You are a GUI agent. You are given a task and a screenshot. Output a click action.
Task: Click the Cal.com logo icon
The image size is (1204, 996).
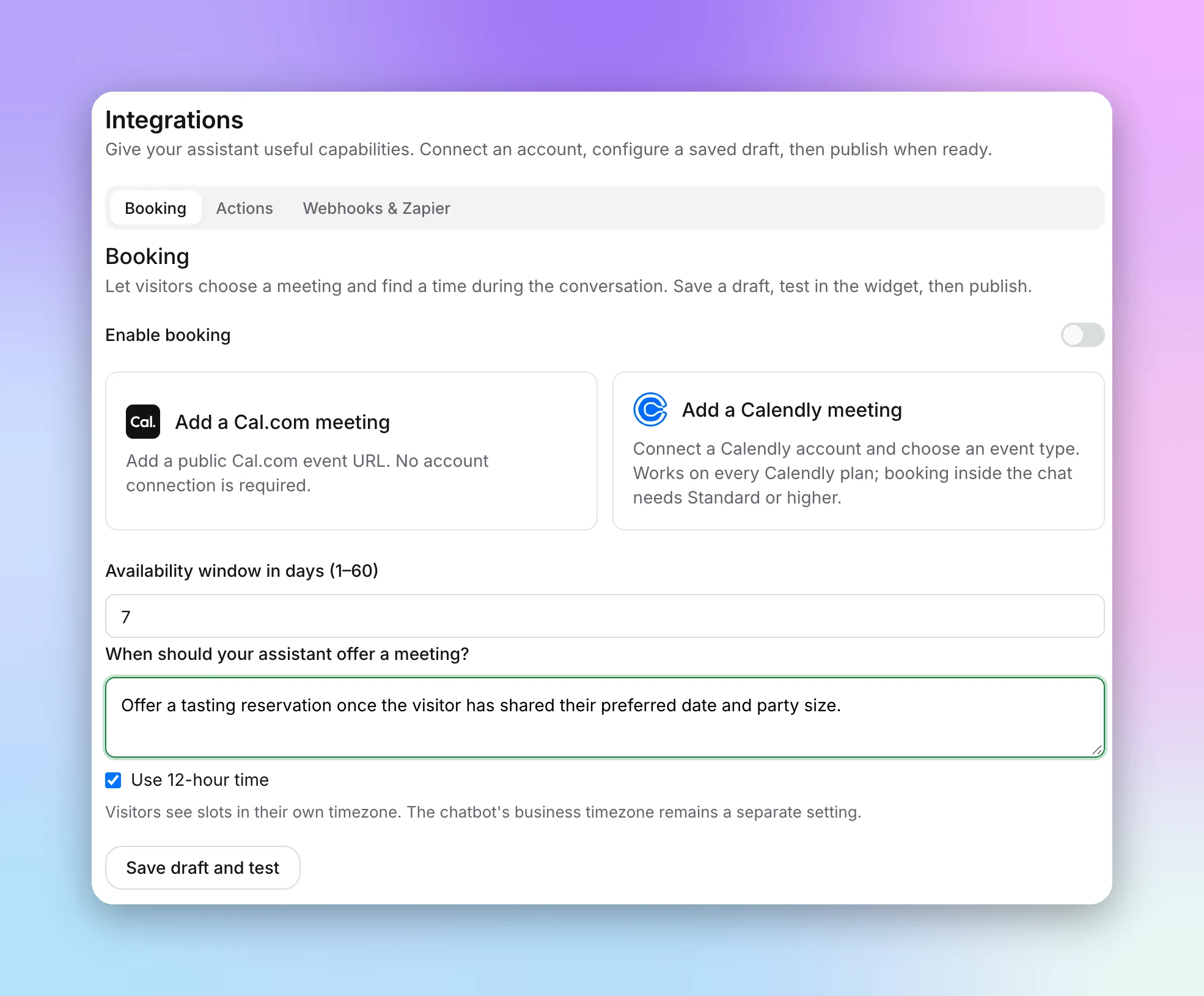point(143,422)
